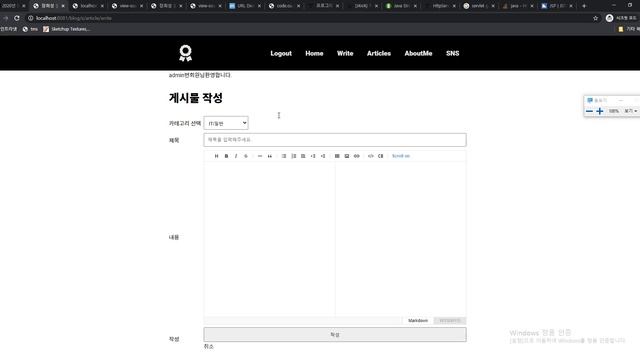This screenshot has width=640, height=360.
Task: Insert a link via editor toolbar
Action: click(356, 156)
